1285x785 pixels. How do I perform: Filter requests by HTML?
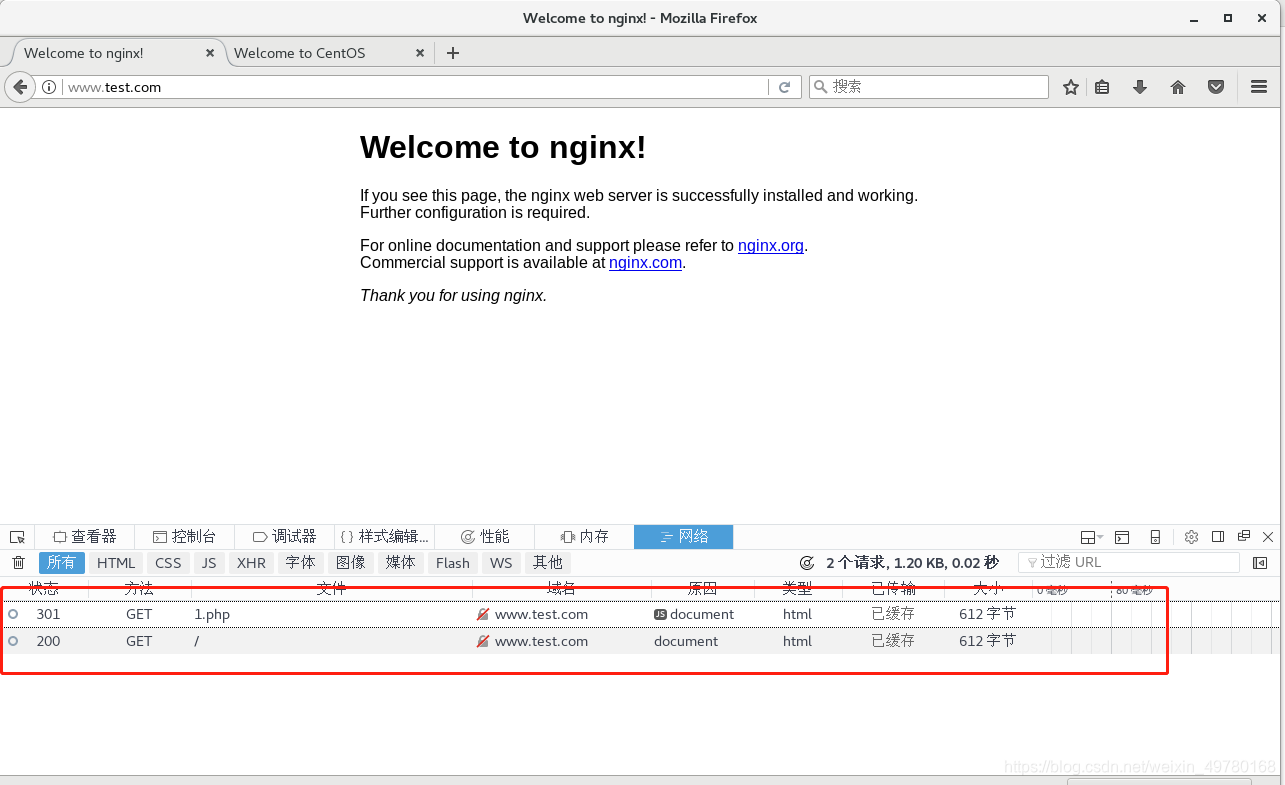pos(116,563)
